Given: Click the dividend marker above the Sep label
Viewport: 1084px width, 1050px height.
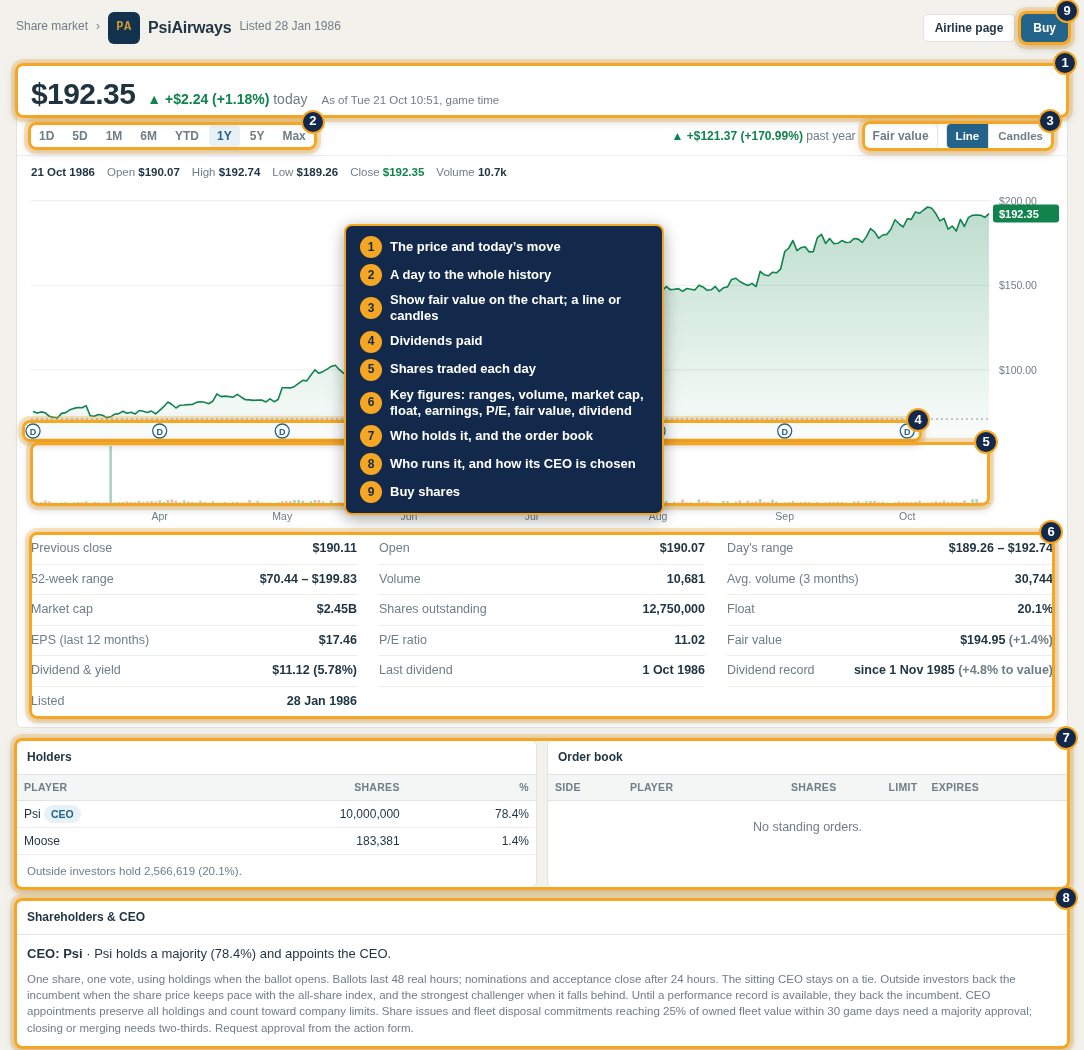Looking at the screenshot, I should point(784,431).
